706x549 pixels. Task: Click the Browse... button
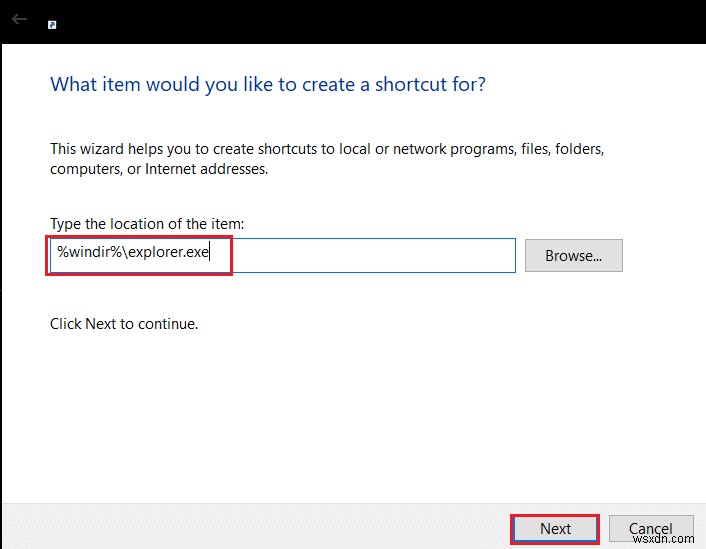pyautogui.click(x=573, y=255)
